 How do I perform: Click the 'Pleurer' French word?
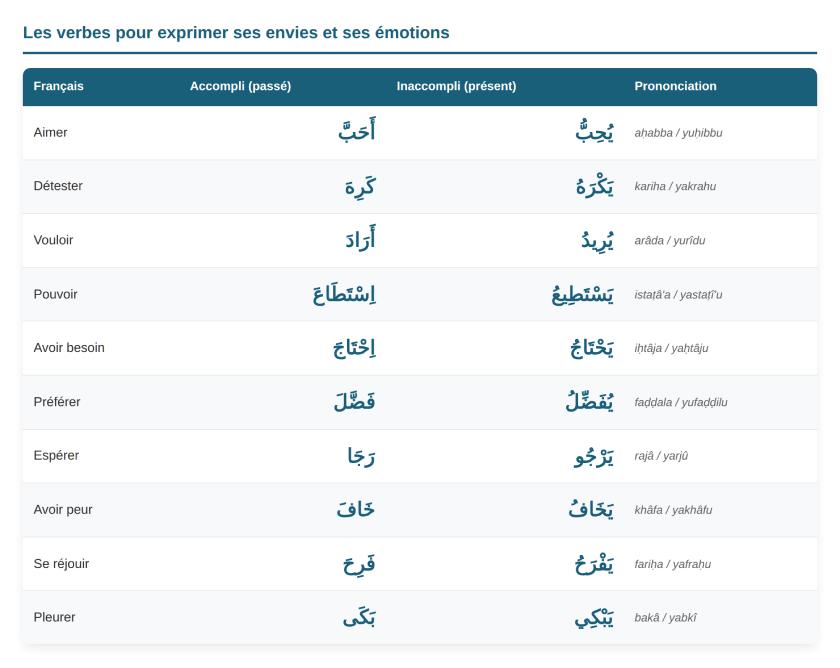[54, 617]
